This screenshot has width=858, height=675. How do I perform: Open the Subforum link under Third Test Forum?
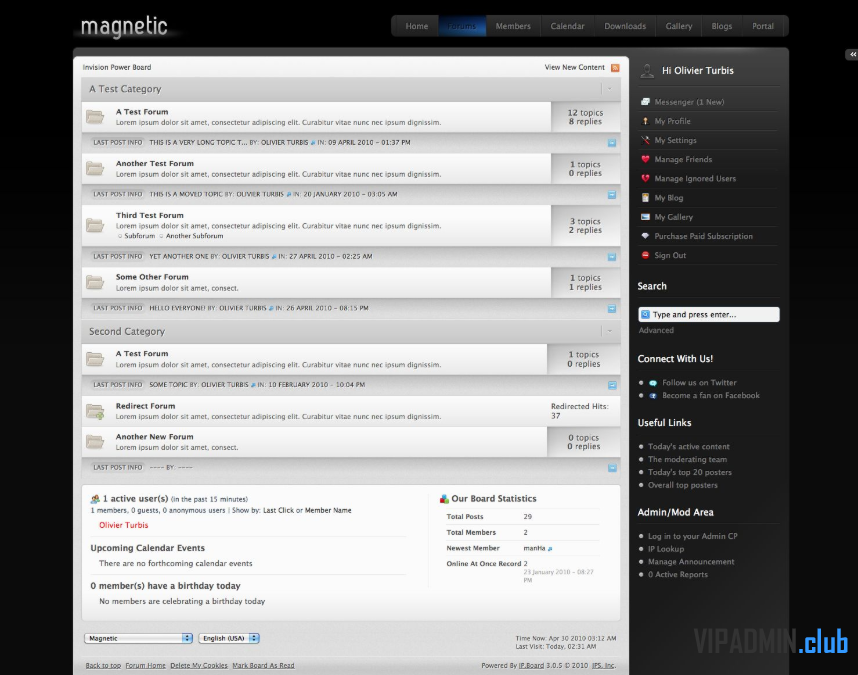click(x=140, y=236)
